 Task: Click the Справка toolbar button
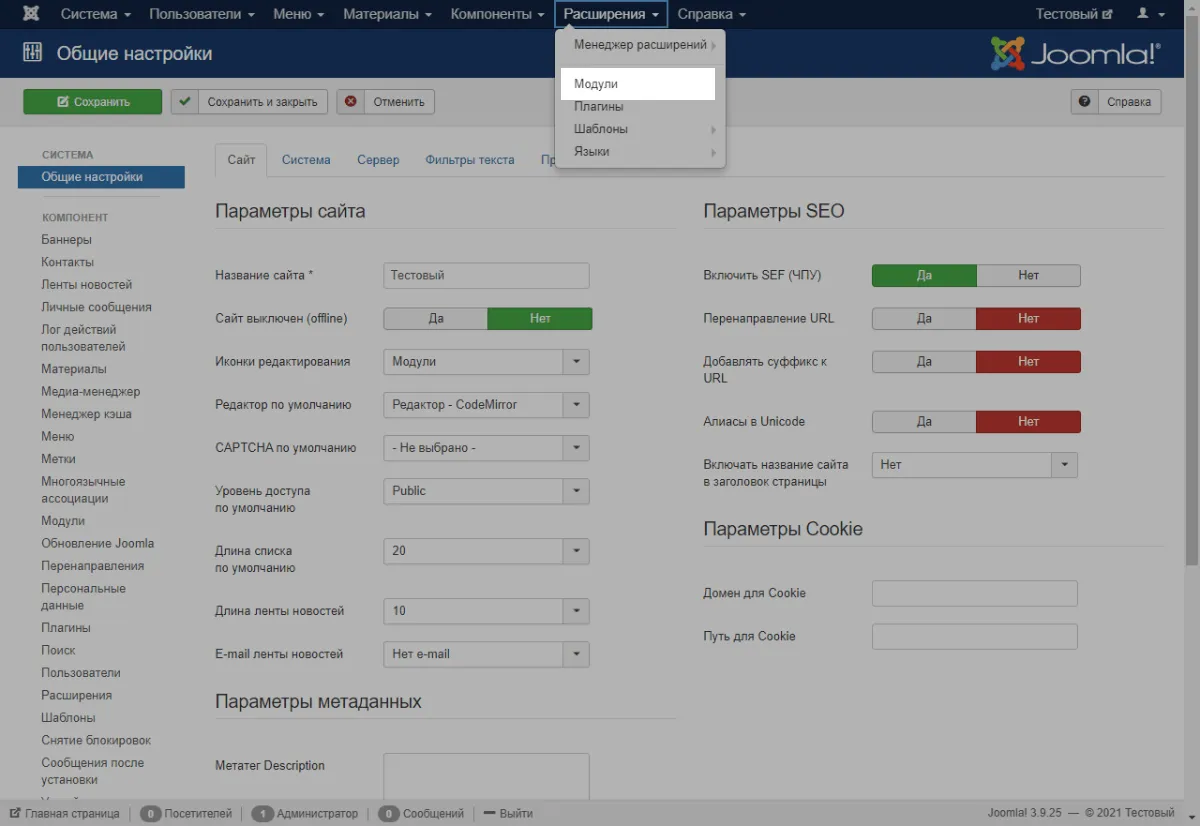(x=1116, y=102)
